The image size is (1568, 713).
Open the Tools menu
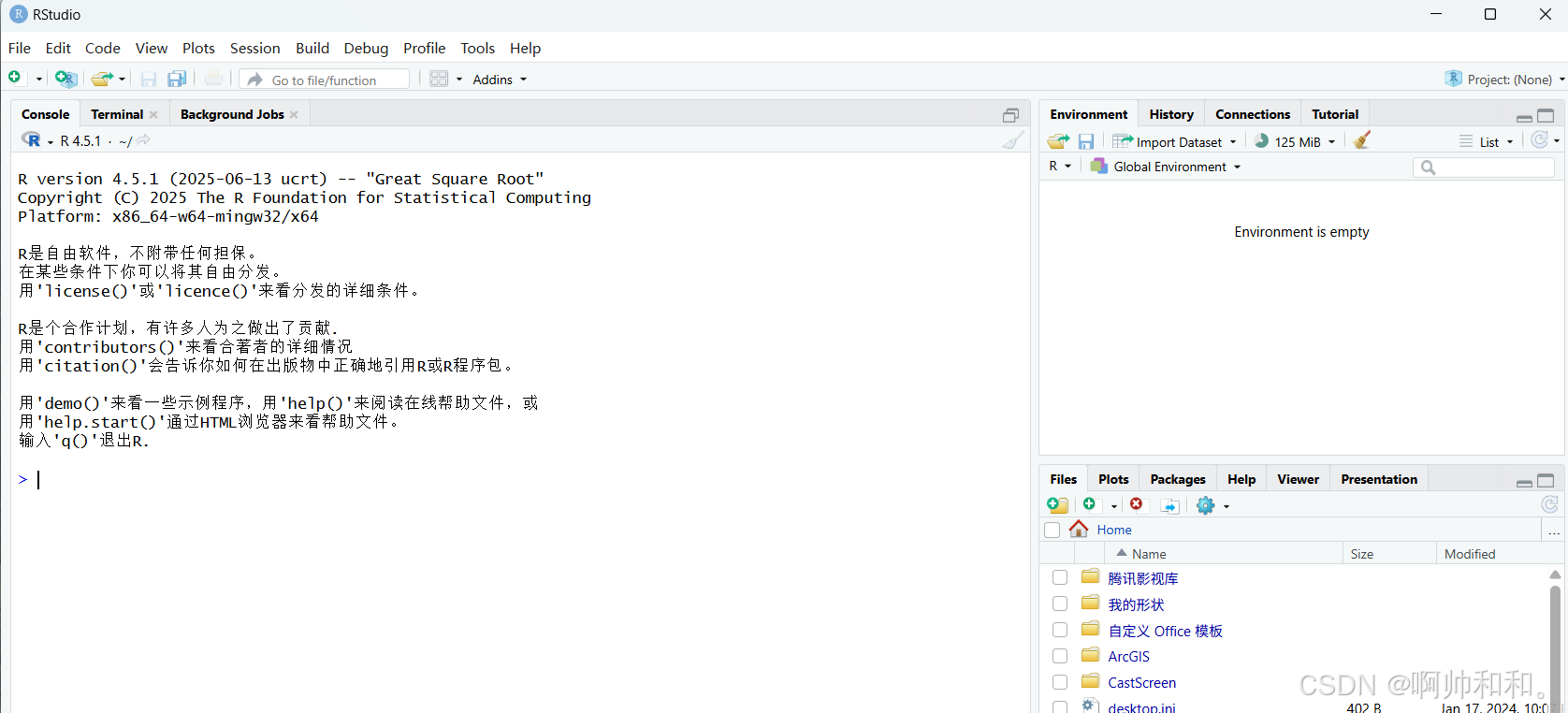click(x=477, y=48)
